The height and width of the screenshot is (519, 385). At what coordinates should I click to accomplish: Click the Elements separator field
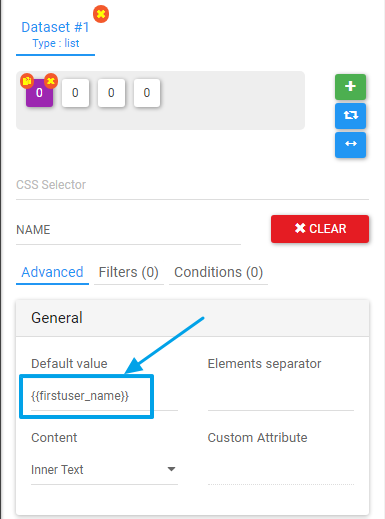click(x=281, y=396)
